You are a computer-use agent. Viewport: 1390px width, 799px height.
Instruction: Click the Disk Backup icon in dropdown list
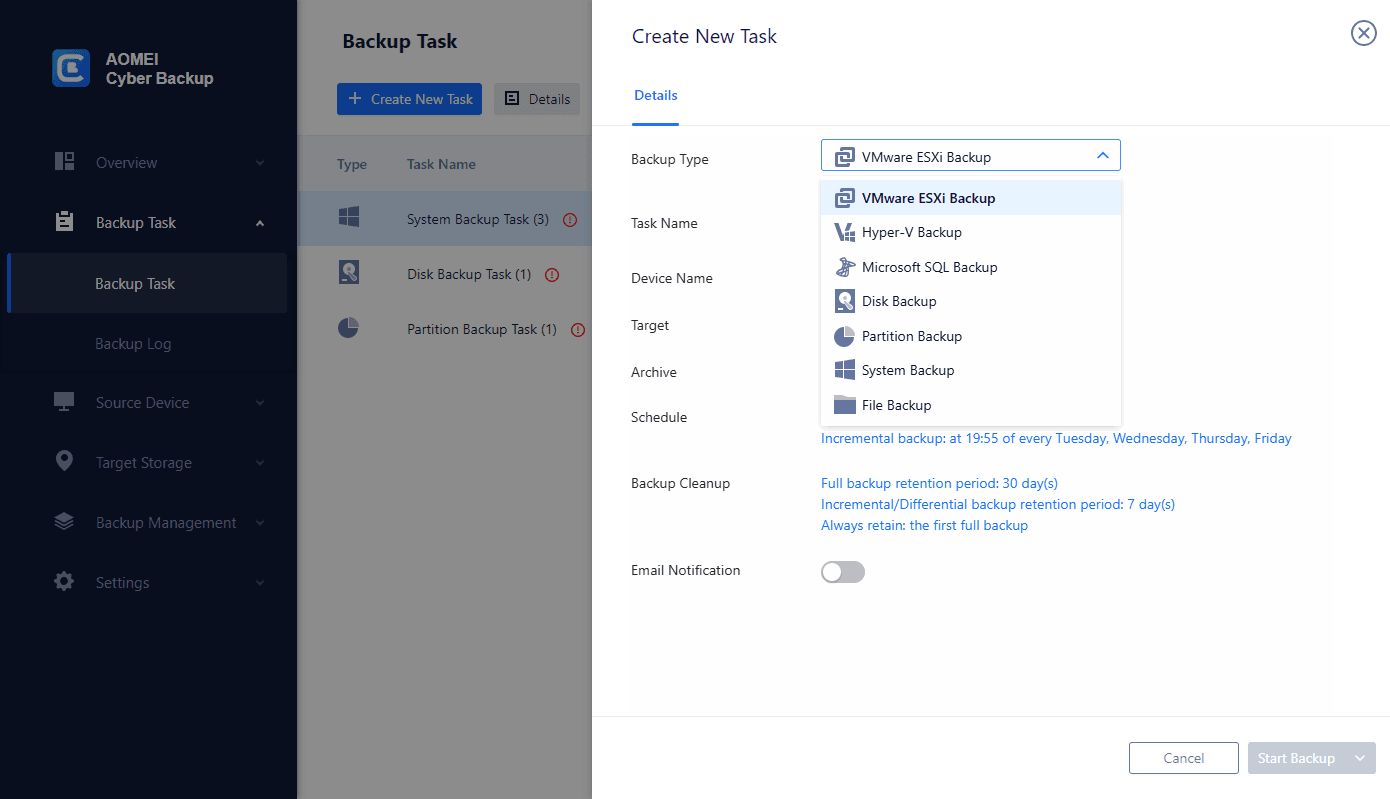pyautogui.click(x=845, y=301)
